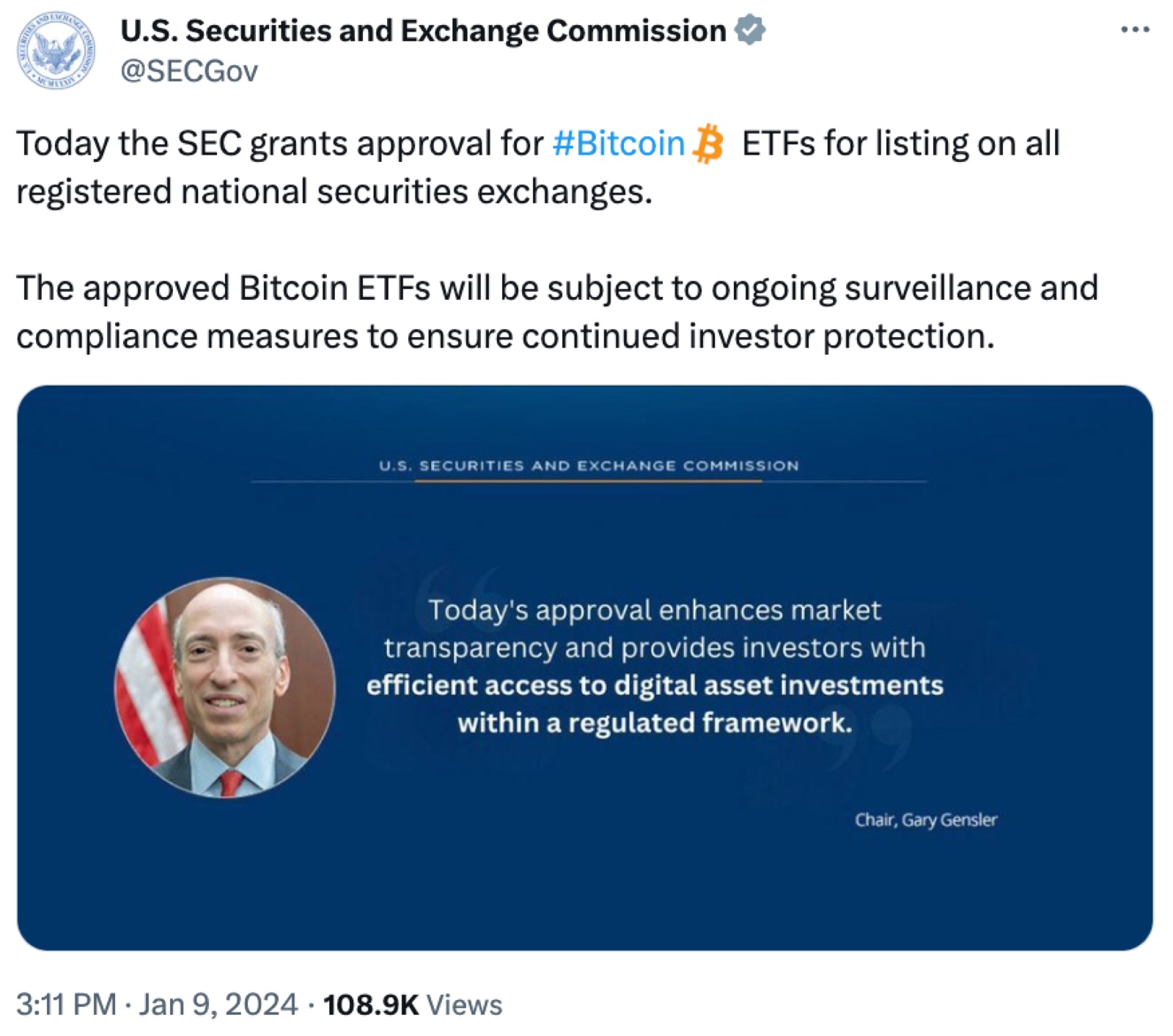Open the attached blue quote image
Viewport: 1173px width, 1036px height.
coord(585,668)
